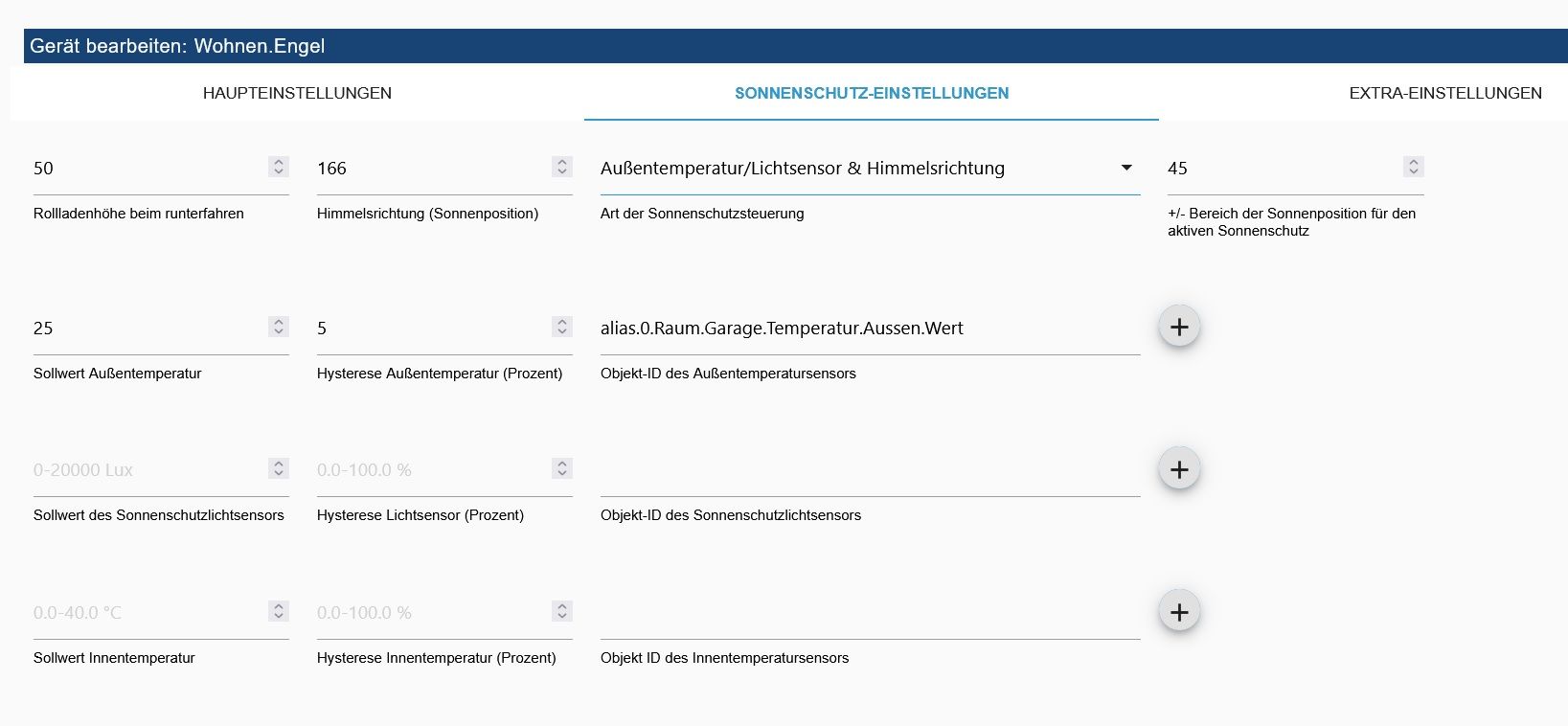Focus the Objekt ID des Innentemperatursensors field
The width and height of the screenshot is (1568, 726).
click(x=870, y=613)
